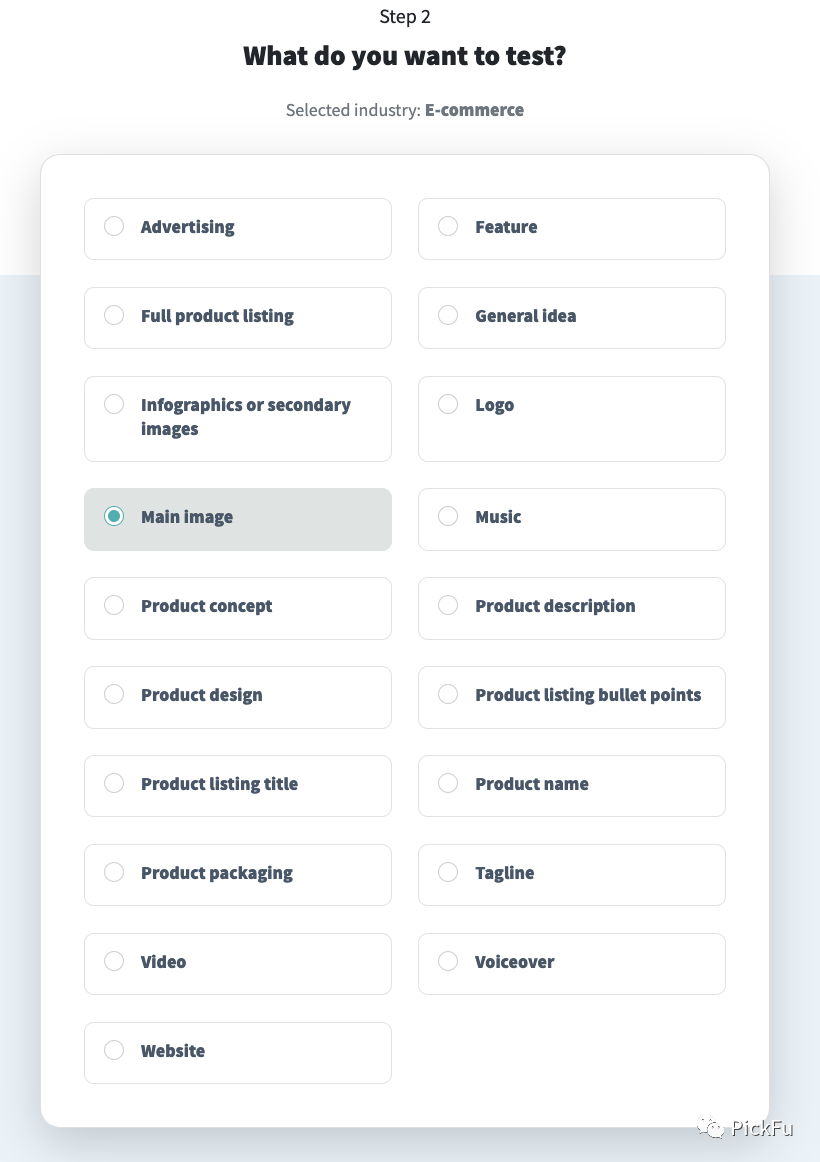Select Product concept radio button
The height and width of the screenshot is (1162, 820).
coord(114,606)
